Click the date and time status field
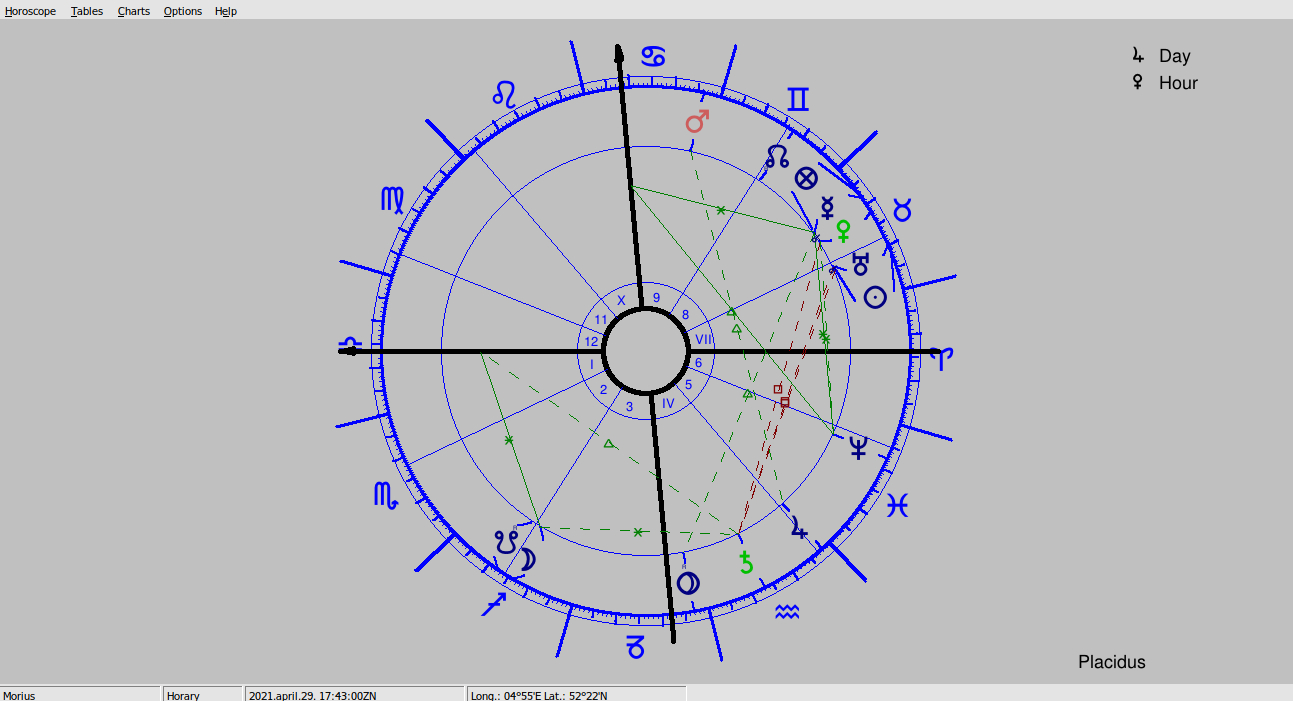 click(355, 695)
